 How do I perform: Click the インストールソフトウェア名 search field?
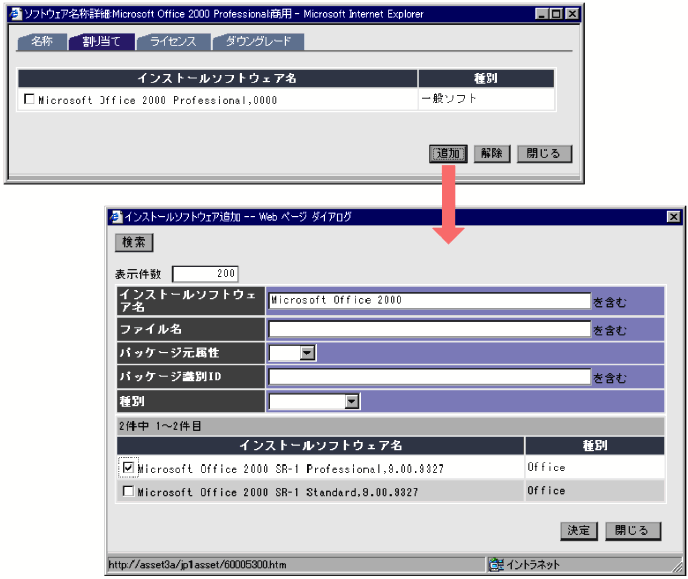tap(430, 300)
